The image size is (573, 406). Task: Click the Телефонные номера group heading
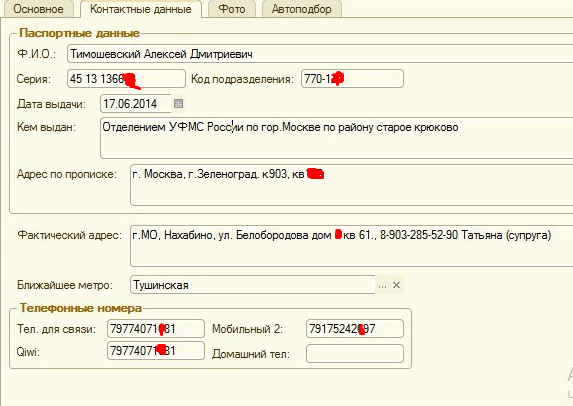coord(80,308)
